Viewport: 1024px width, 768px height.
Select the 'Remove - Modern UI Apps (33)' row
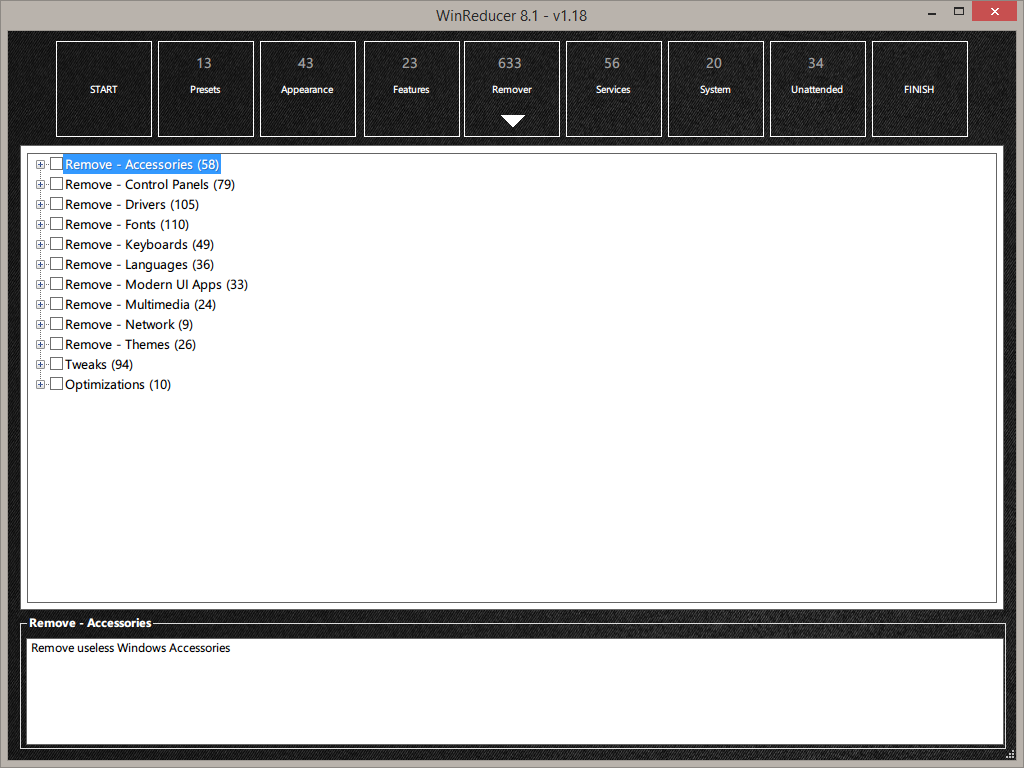[157, 285]
